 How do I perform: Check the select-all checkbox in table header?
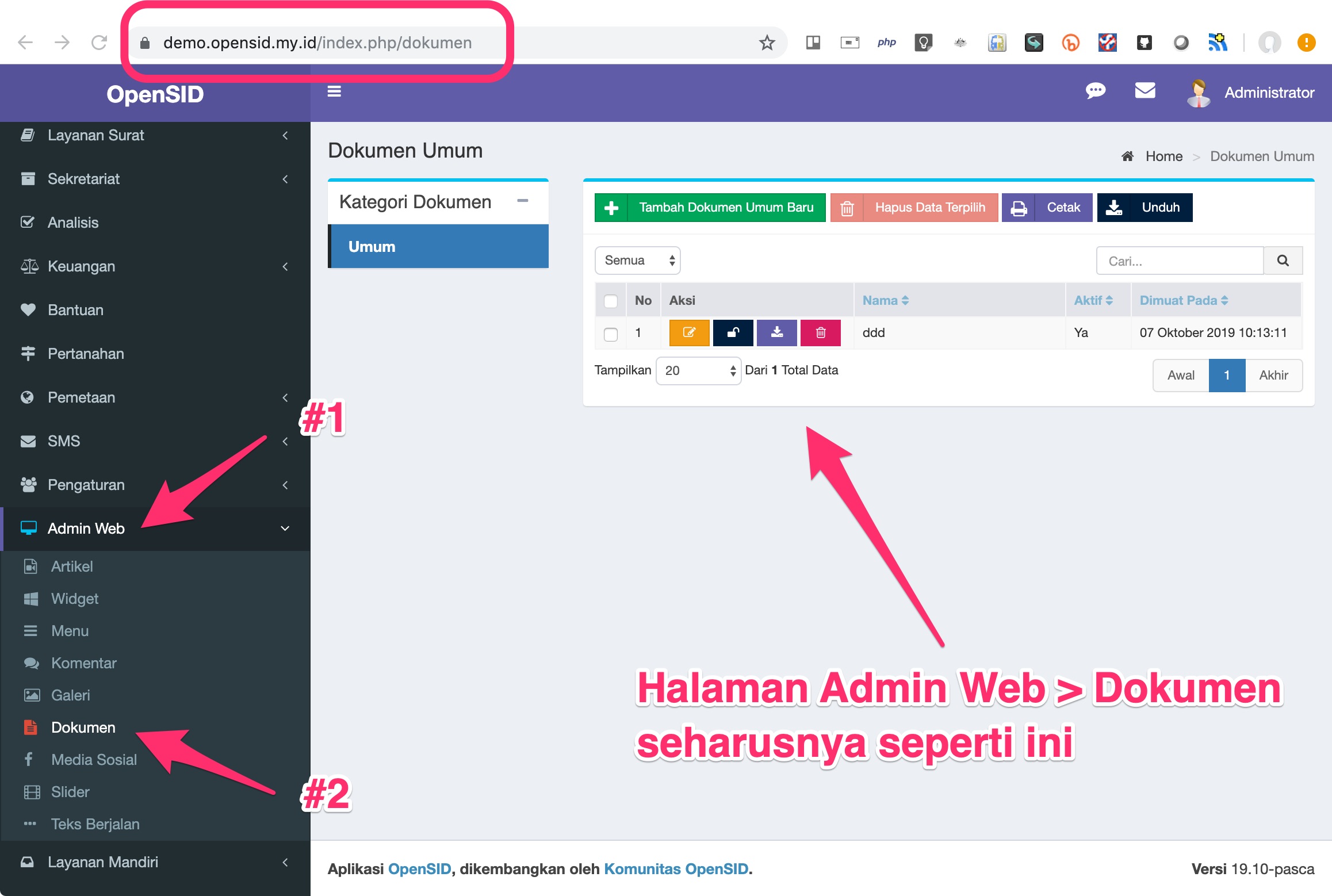click(610, 300)
